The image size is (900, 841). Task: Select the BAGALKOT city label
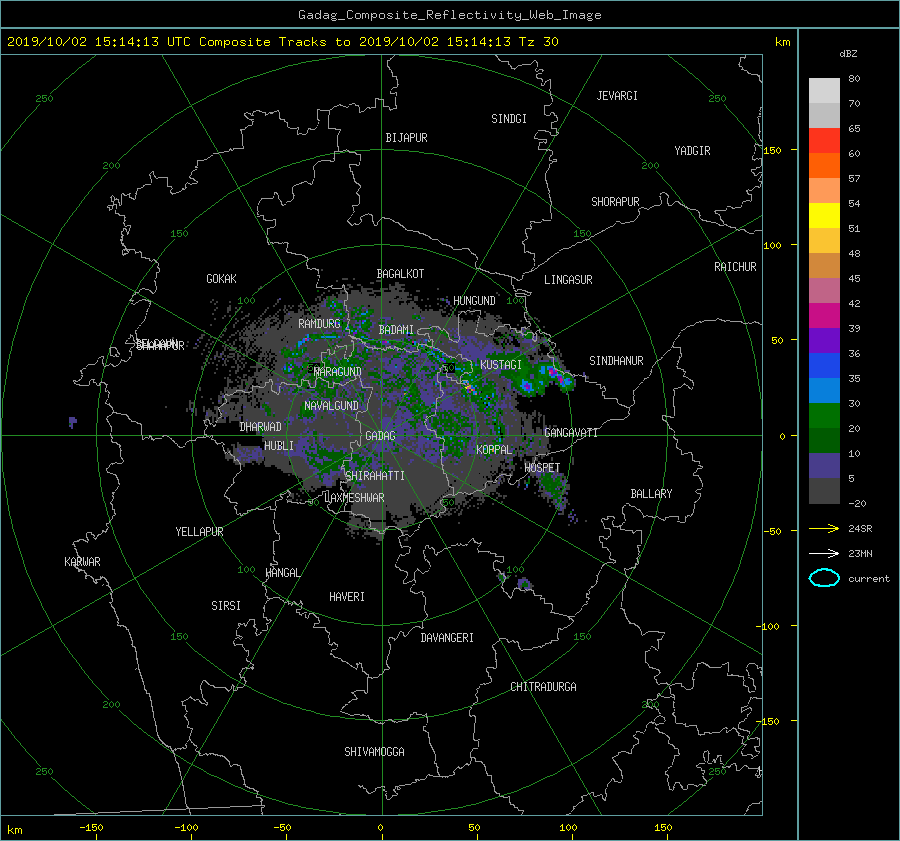coord(400,274)
